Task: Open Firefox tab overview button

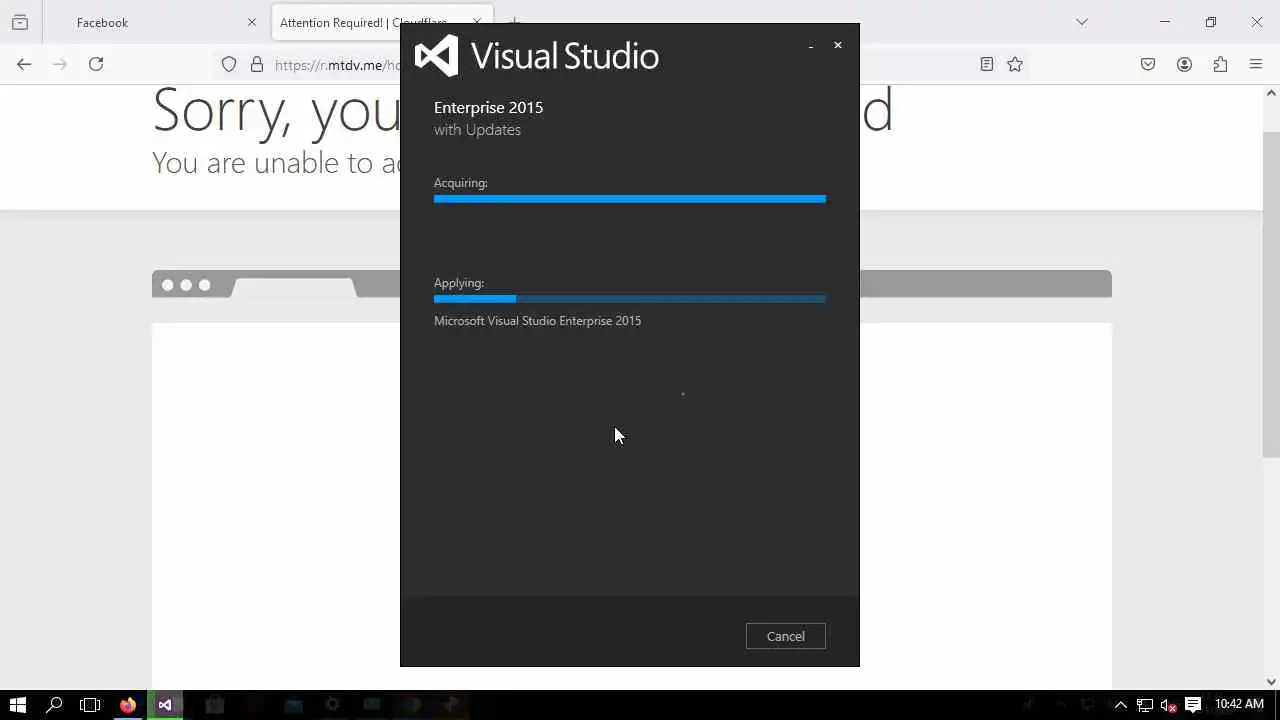Action: [x=20, y=22]
